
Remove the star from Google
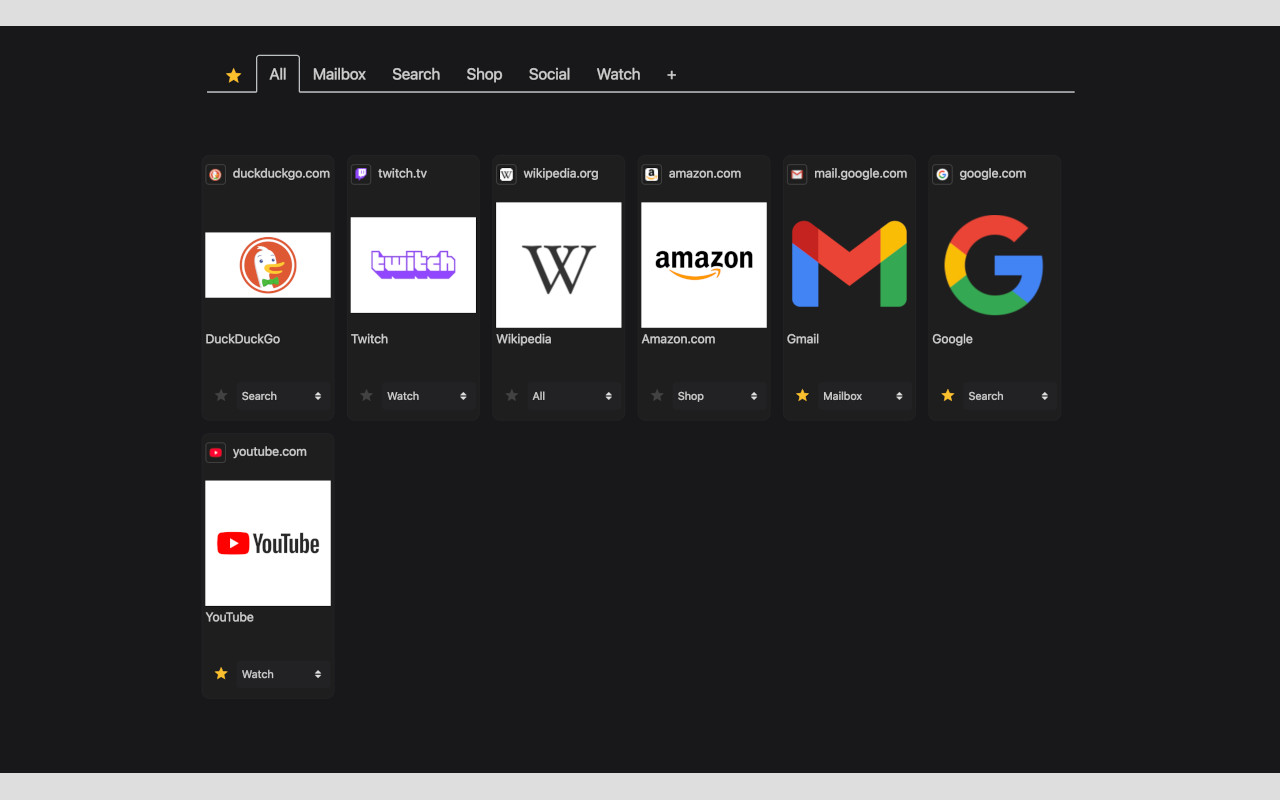948,396
